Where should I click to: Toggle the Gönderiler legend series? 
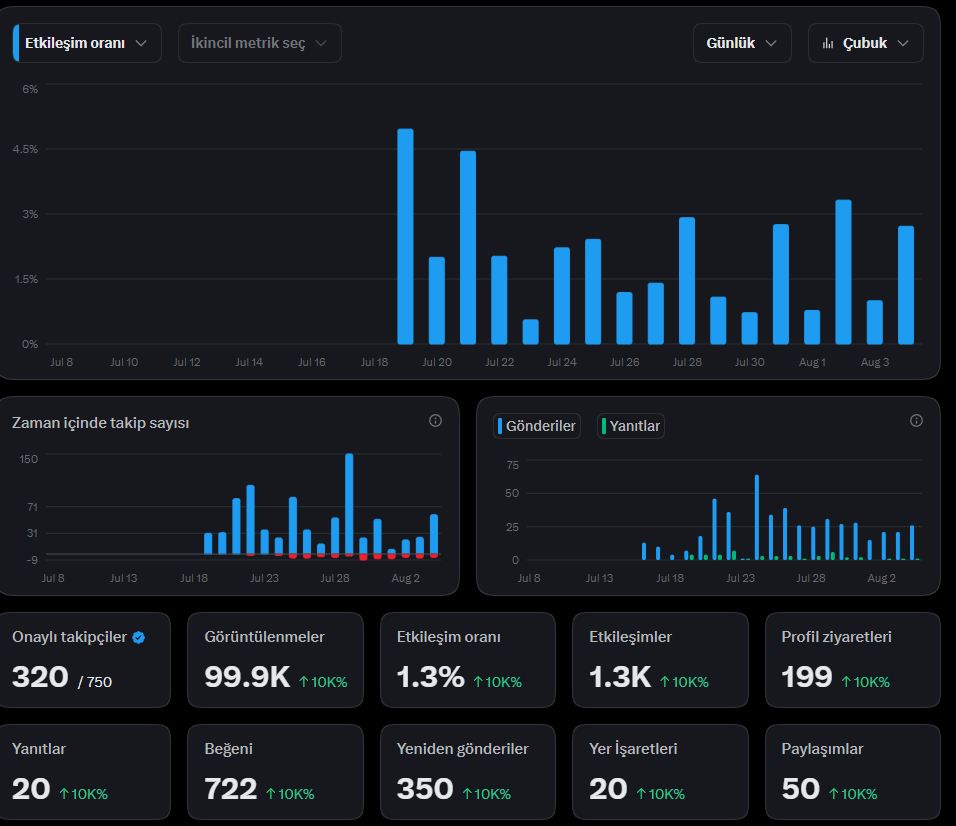537,426
